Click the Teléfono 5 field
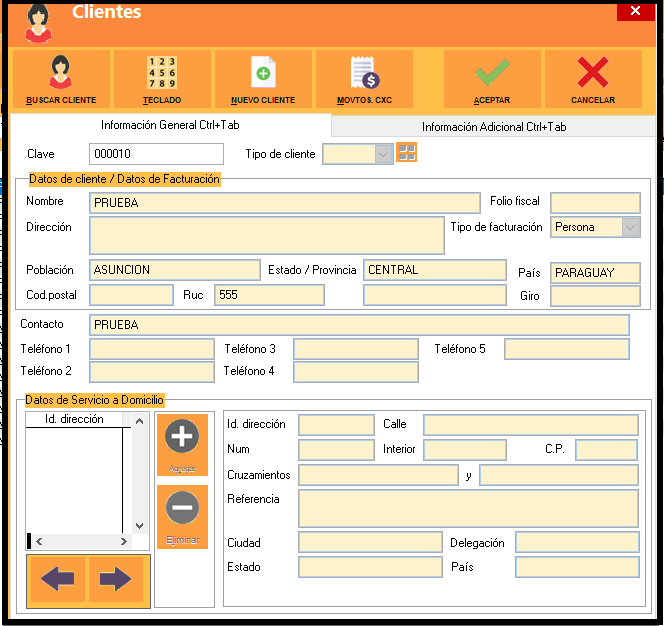The height and width of the screenshot is (626, 664). [567, 349]
